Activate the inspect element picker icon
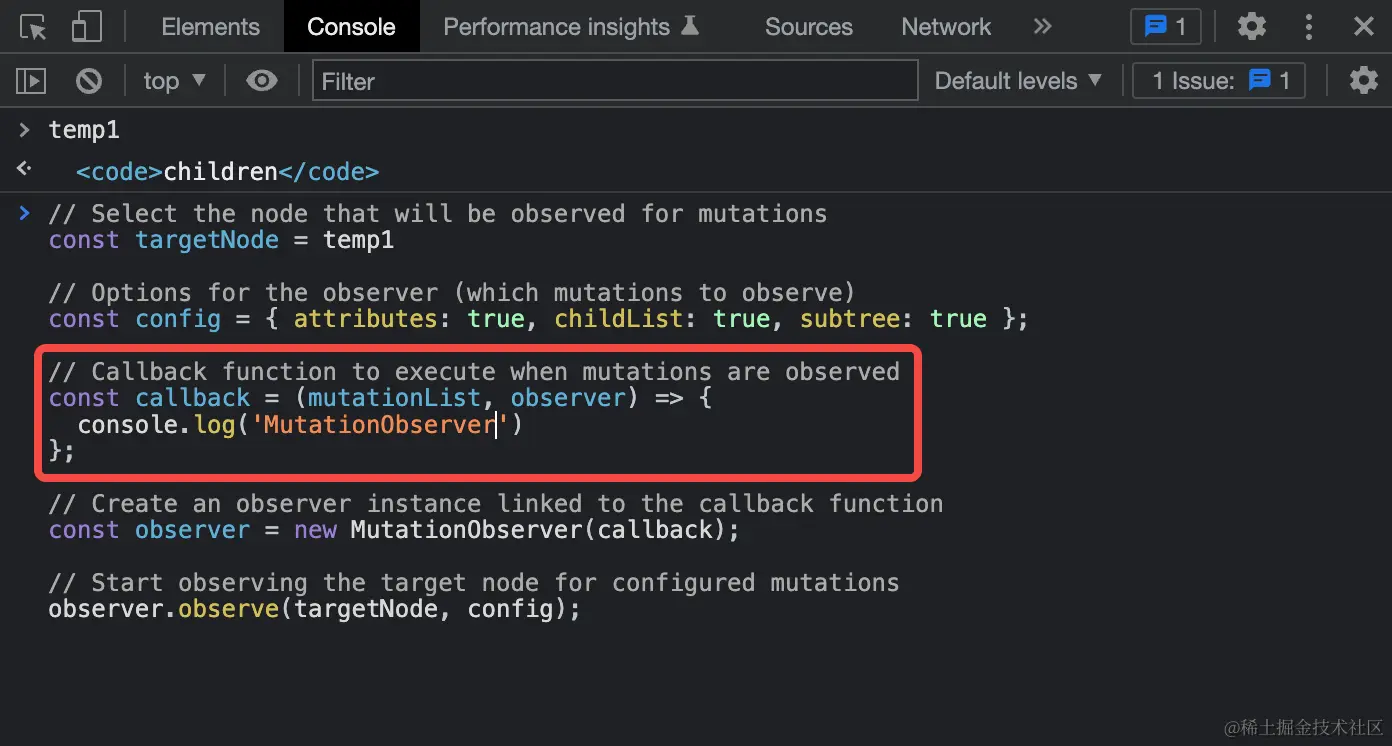This screenshot has width=1392, height=746. [x=33, y=27]
